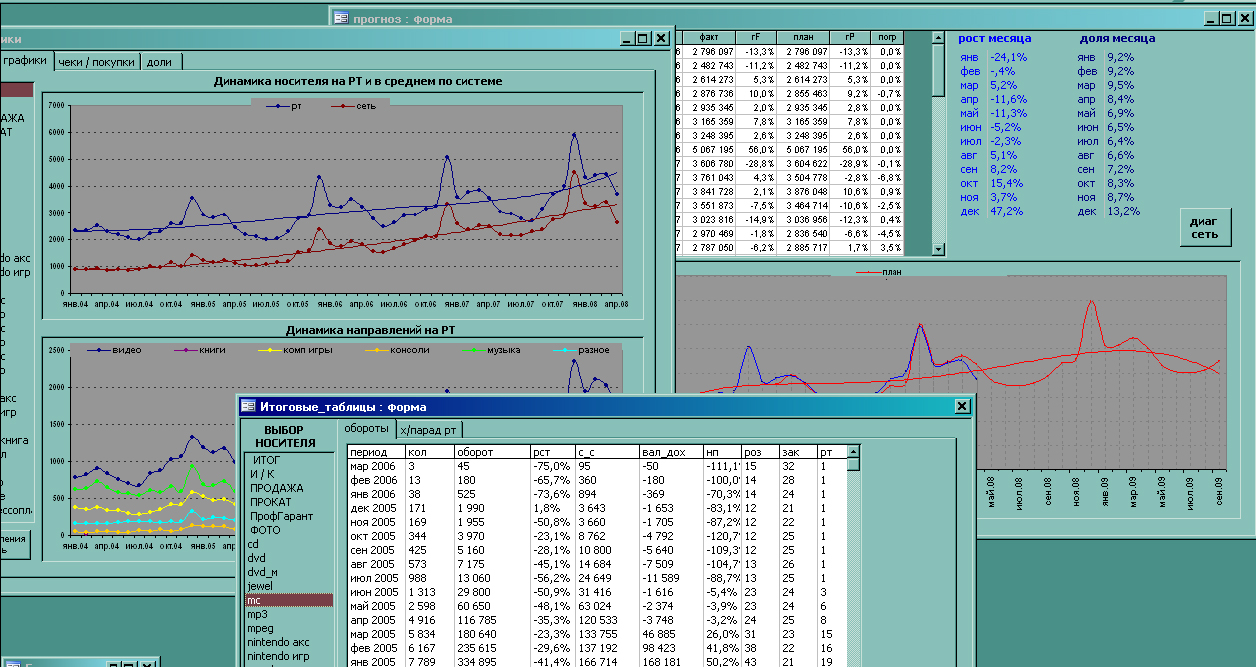
Task: Minimize the graphs window with графики tab
Action: click(627, 38)
